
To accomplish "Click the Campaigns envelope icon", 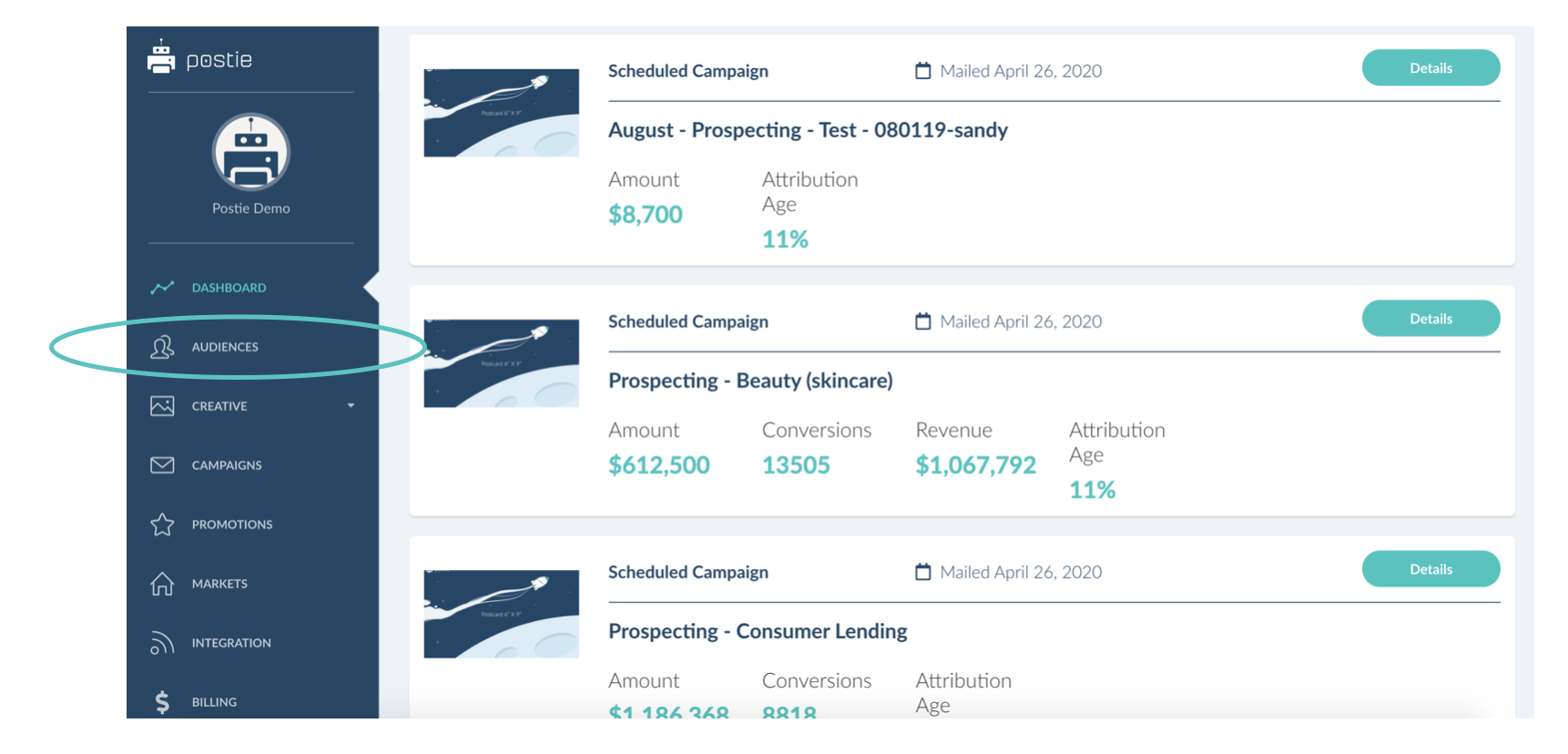I will pos(162,465).
